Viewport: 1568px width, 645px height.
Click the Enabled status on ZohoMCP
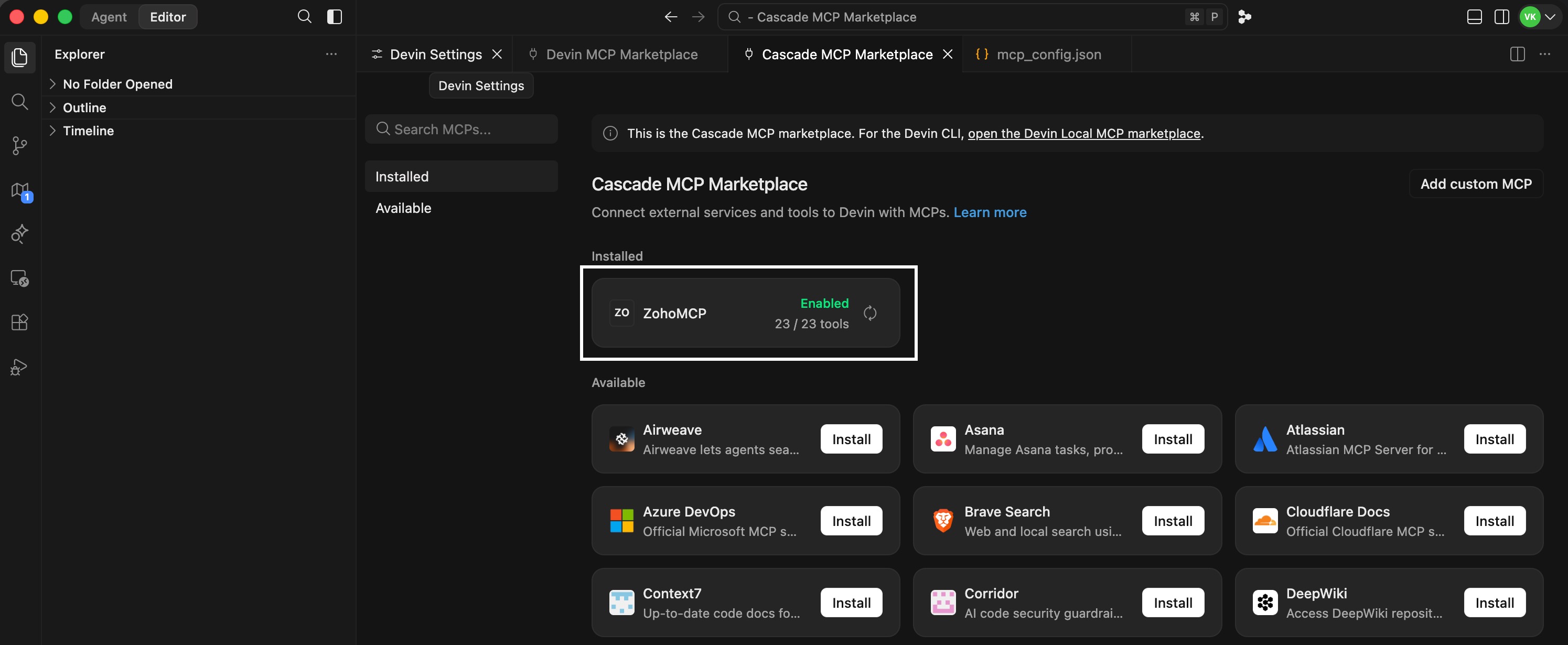click(824, 303)
